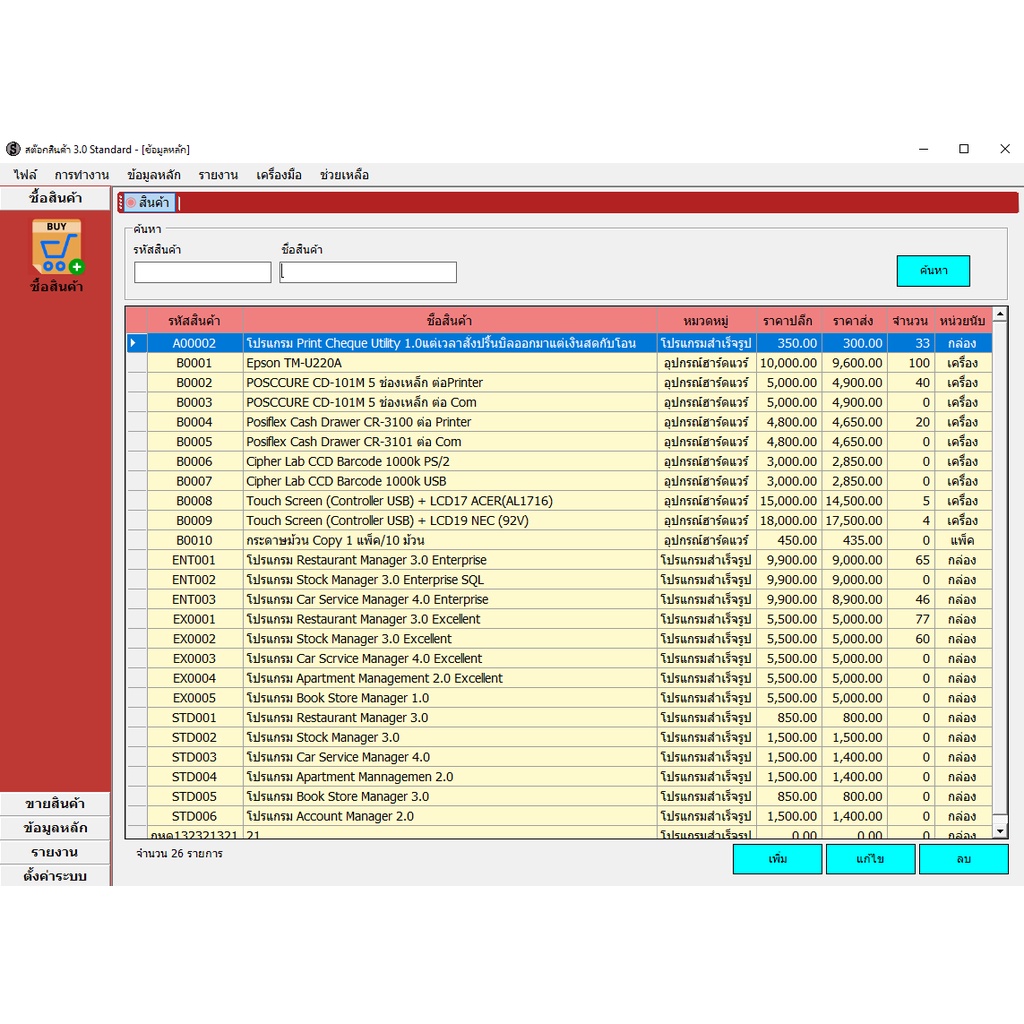The height and width of the screenshot is (1024, 1024).
Task: Sort by the รหัสสินค้า column header
Action: click(x=195, y=321)
